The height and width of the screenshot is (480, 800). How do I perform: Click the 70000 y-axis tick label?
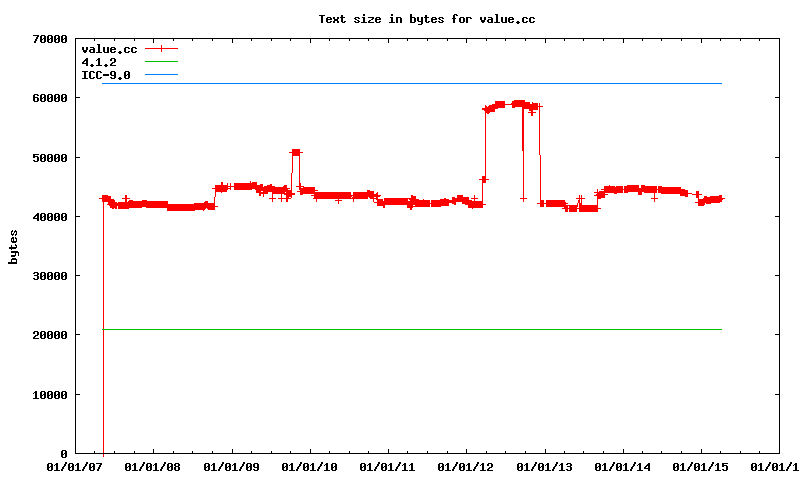point(47,39)
